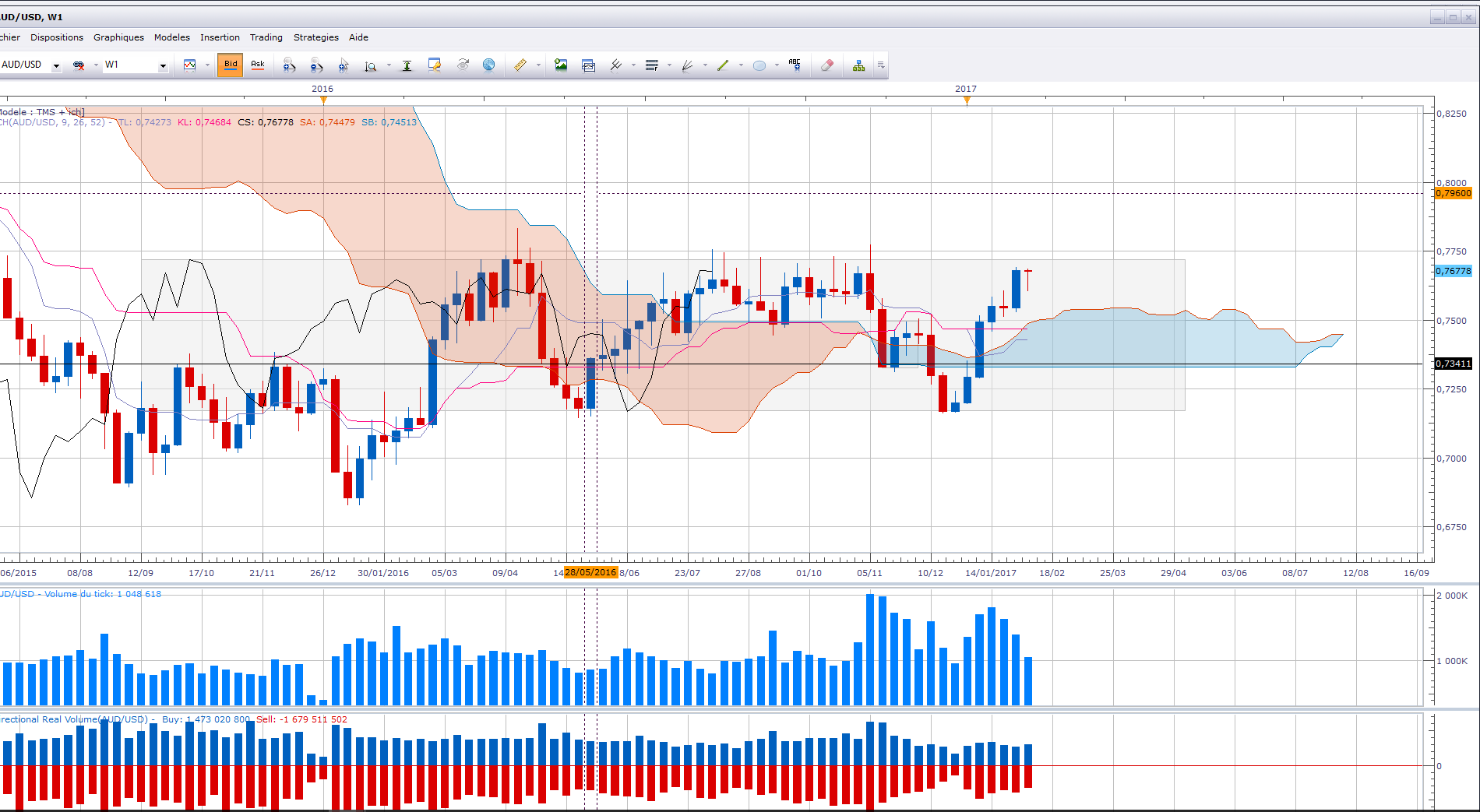Click the green hierarchy tree icon
This screenshot has width=1480, height=812.
(x=858, y=65)
